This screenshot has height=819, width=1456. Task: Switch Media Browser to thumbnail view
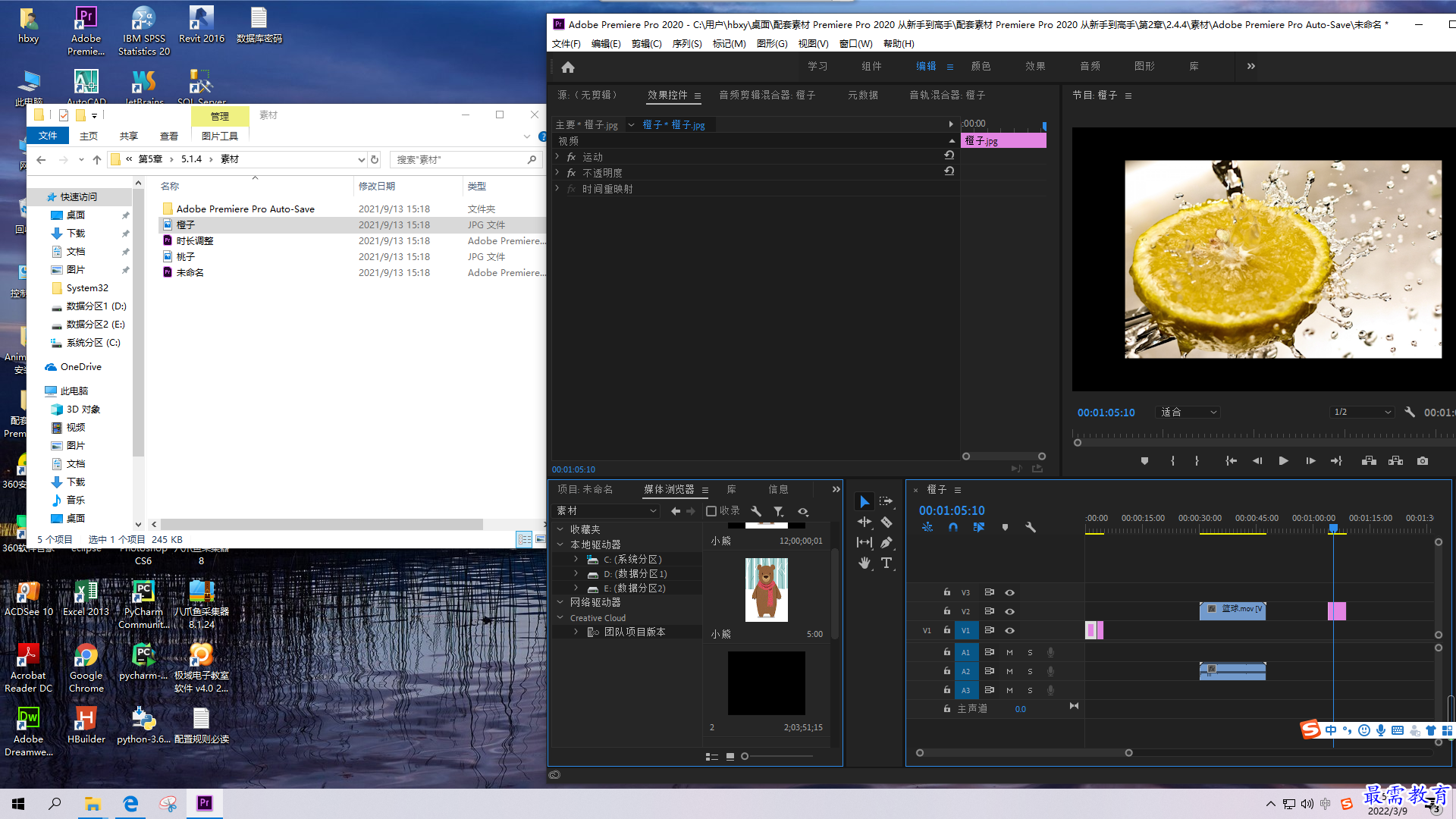pyautogui.click(x=730, y=756)
